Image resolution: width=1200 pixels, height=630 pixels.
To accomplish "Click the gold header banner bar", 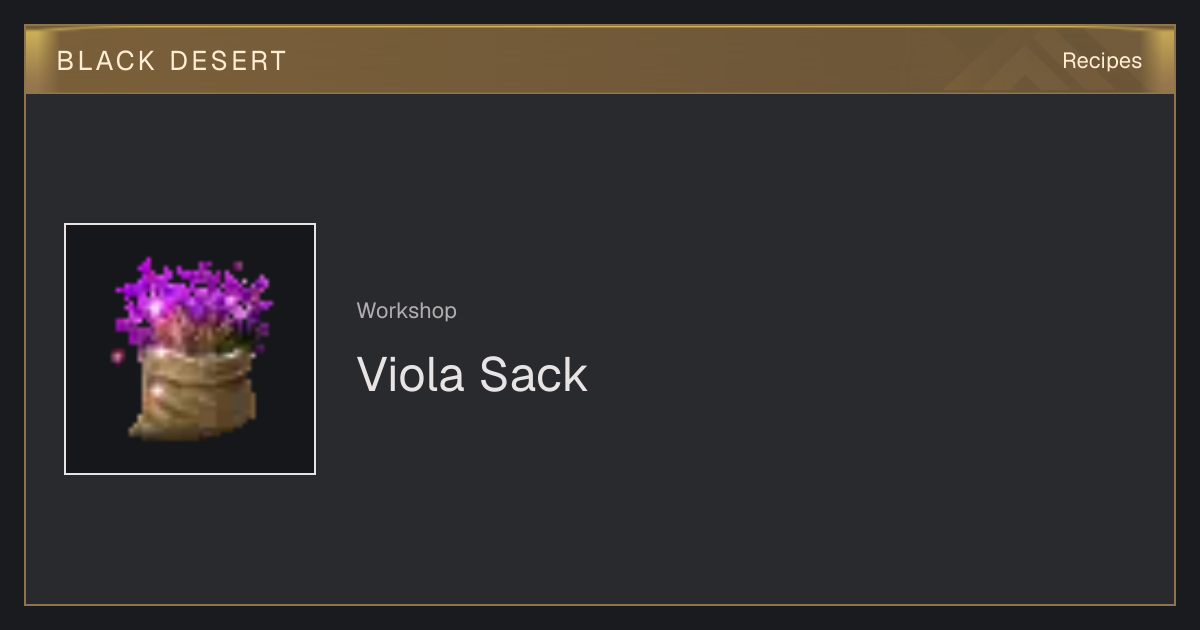I will (x=600, y=60).
